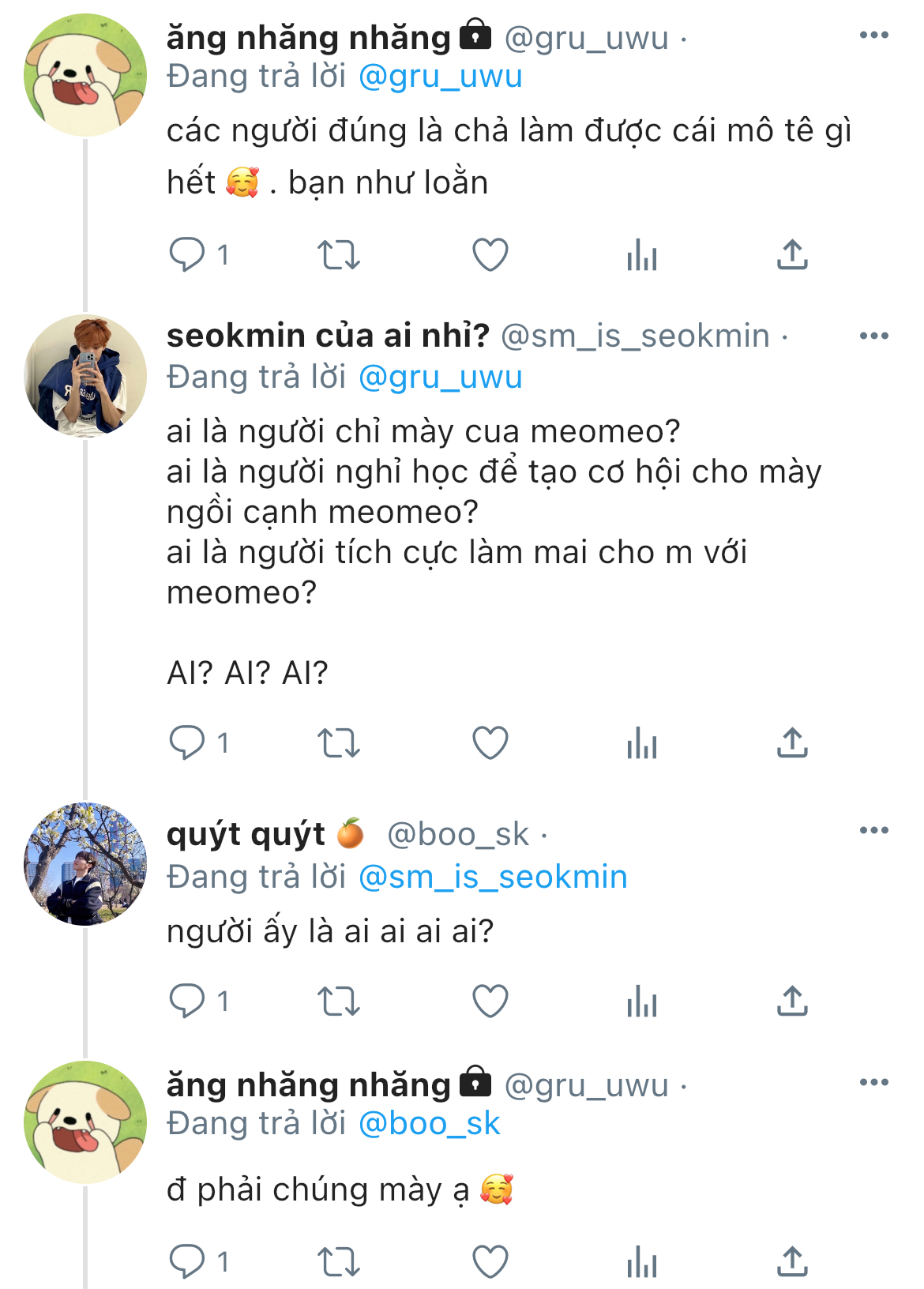
Task: Open the @sm_is_seokmin mention link
Action: 493,877
